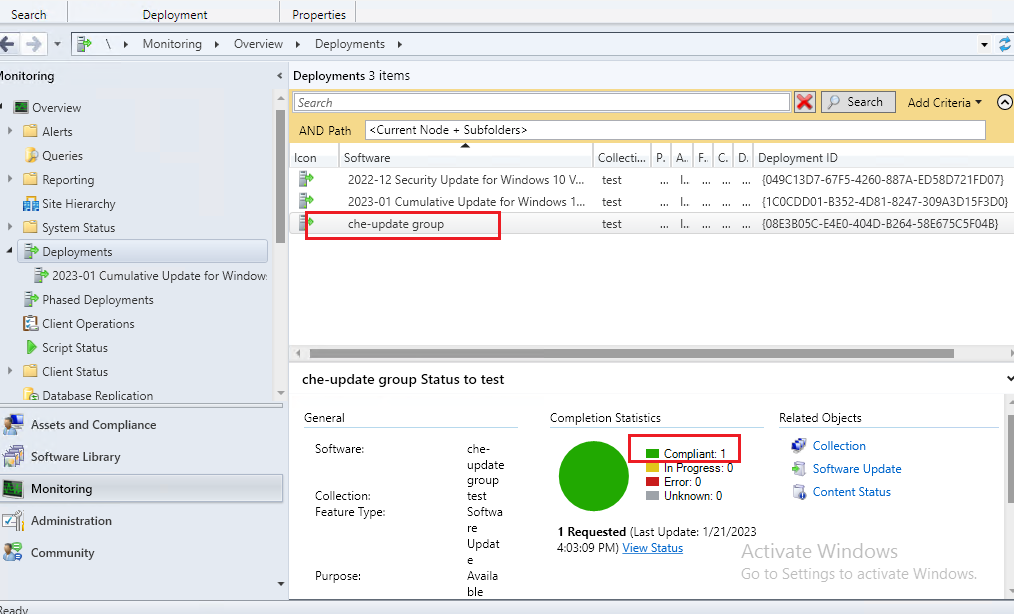Select Deployments in the breadcrumb path
Screen dimensions: 1014x614
350,44
